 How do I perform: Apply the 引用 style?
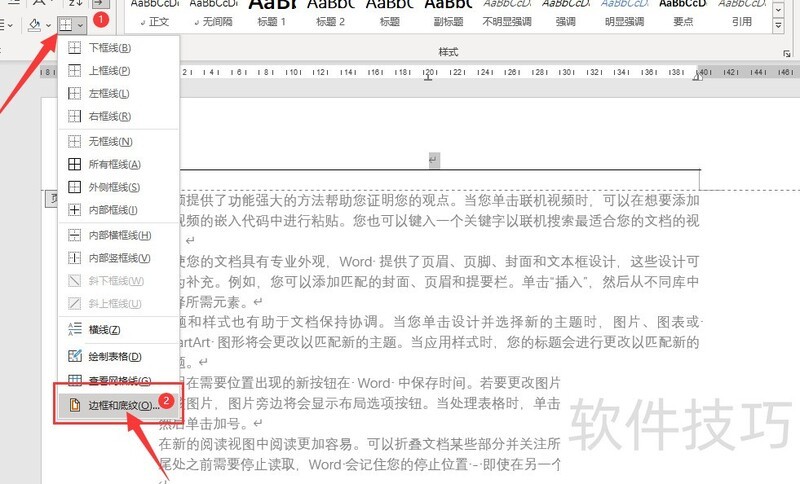(741, 12)
